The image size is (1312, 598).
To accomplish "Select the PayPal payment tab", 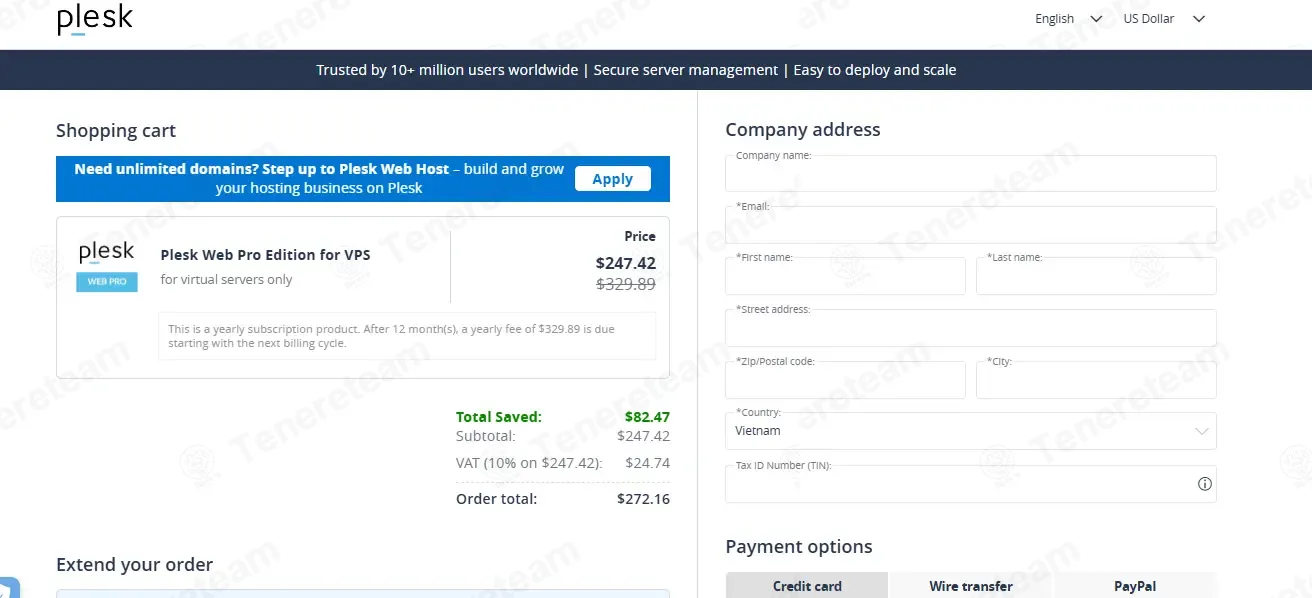I will [x=1135, y=586].
